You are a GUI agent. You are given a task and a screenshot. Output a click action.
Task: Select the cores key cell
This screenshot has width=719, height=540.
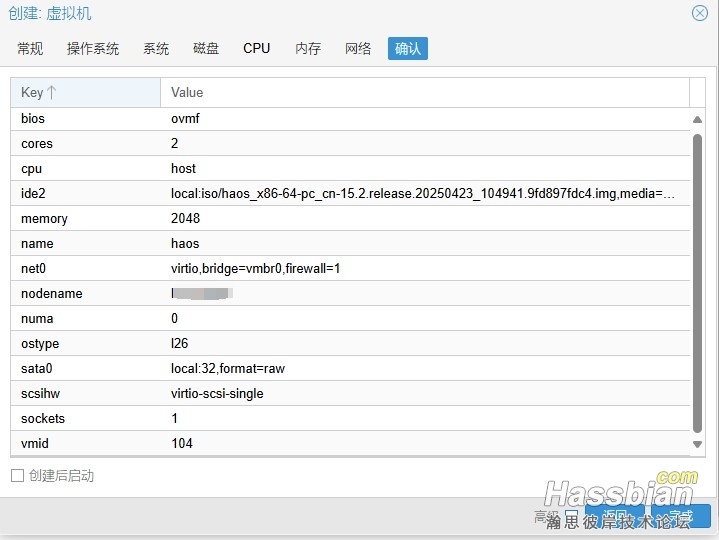point(85,143)
